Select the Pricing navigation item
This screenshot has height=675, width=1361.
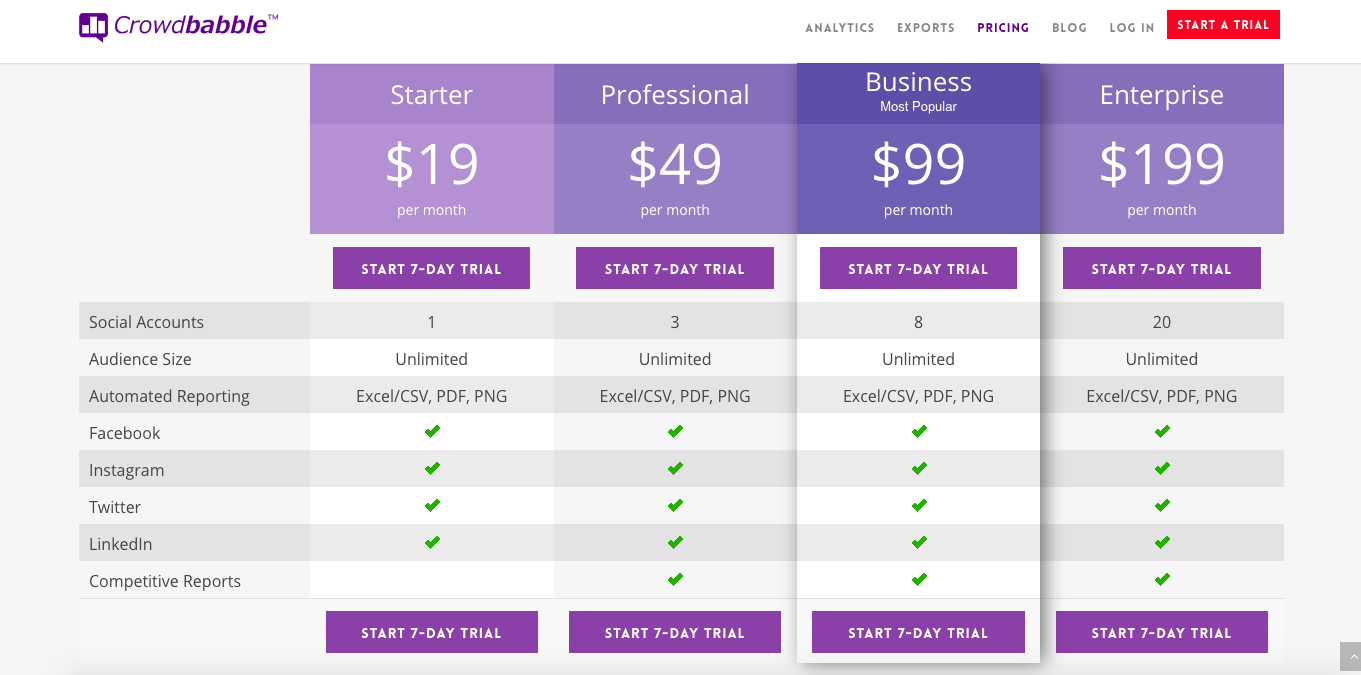click(x=1003, y=28)
